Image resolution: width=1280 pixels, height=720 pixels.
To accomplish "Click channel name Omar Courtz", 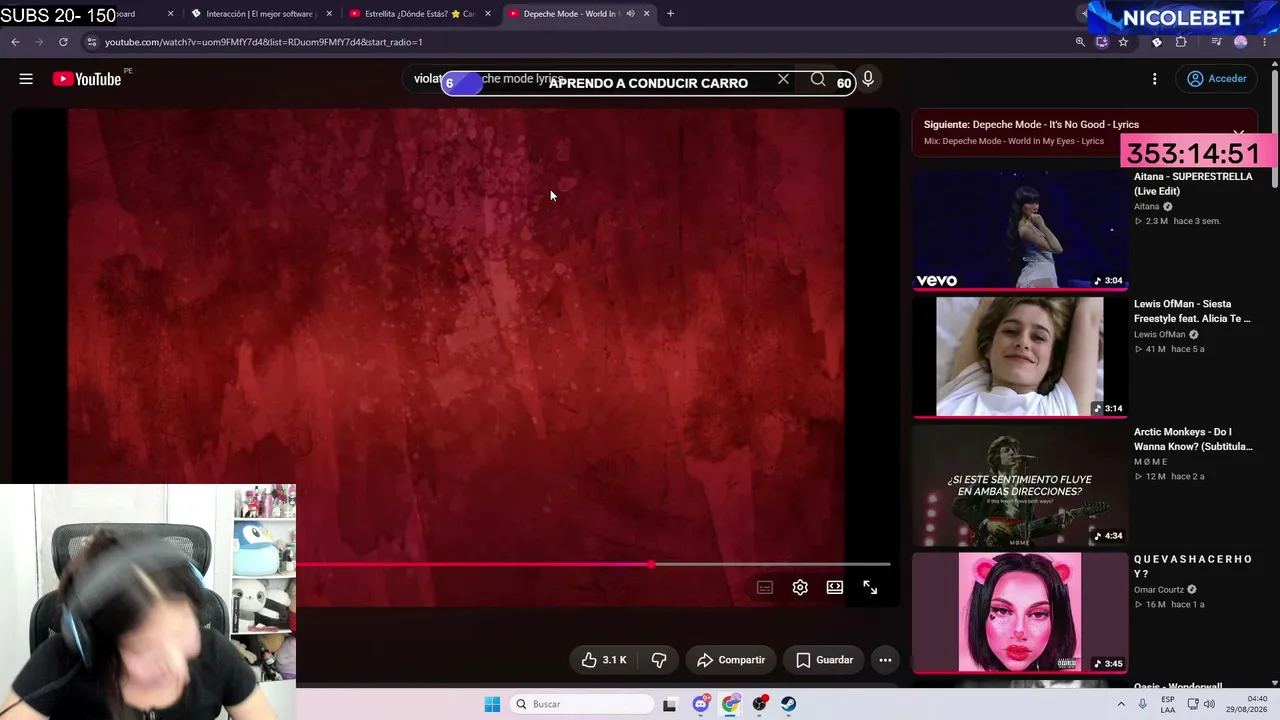I will pos(1159,590).
